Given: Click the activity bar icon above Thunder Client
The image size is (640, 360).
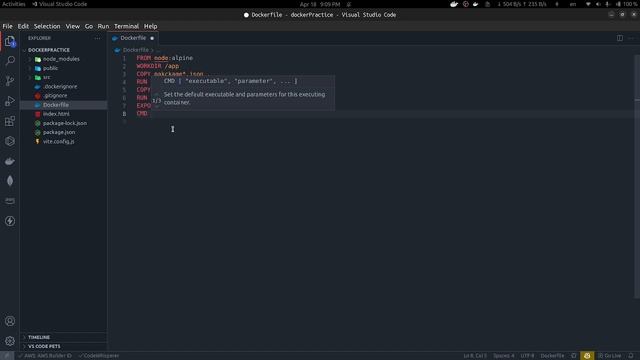Looking at the screenshot, I should tap(10, 201).
